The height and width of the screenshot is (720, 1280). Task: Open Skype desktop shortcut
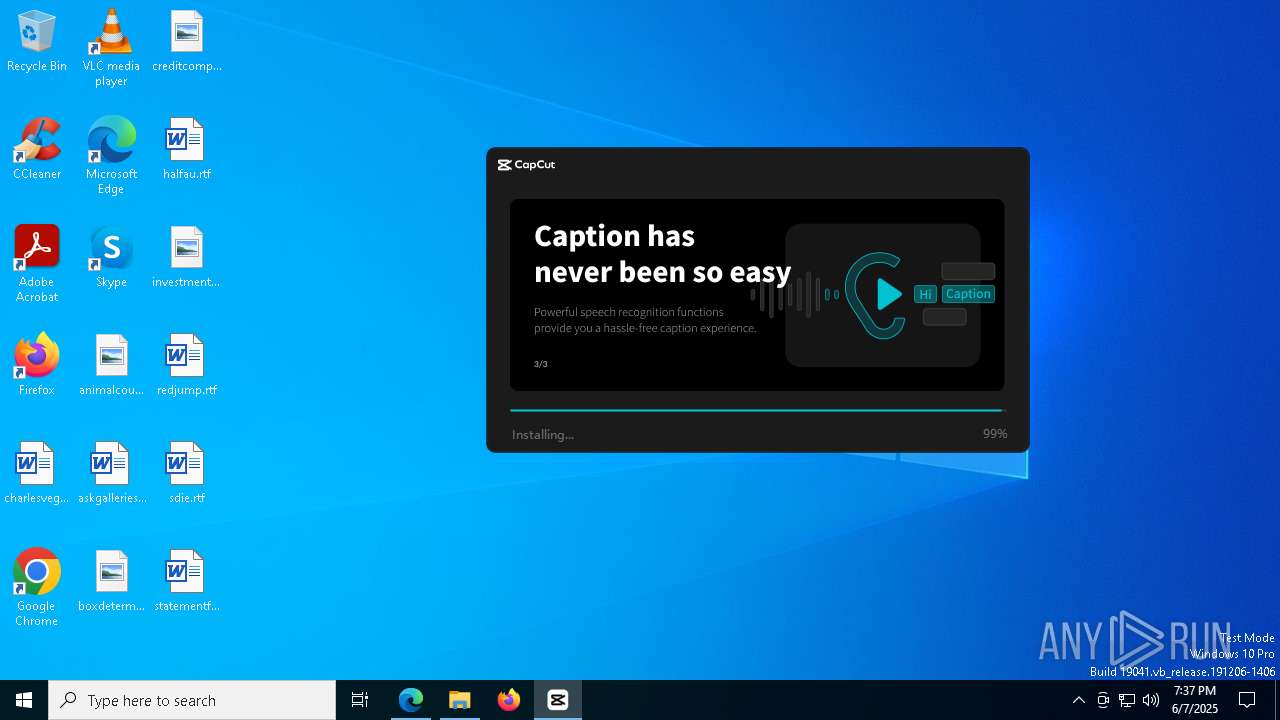111,257
